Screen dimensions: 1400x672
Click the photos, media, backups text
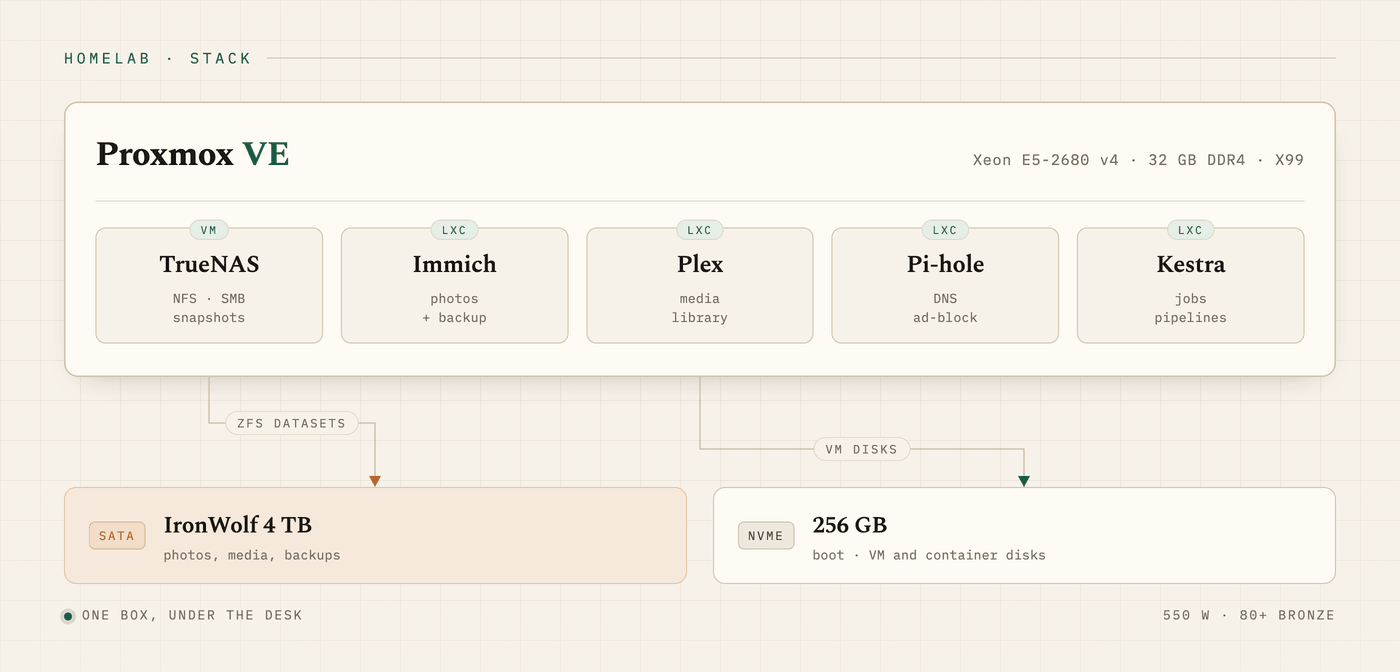coord(252,555)
